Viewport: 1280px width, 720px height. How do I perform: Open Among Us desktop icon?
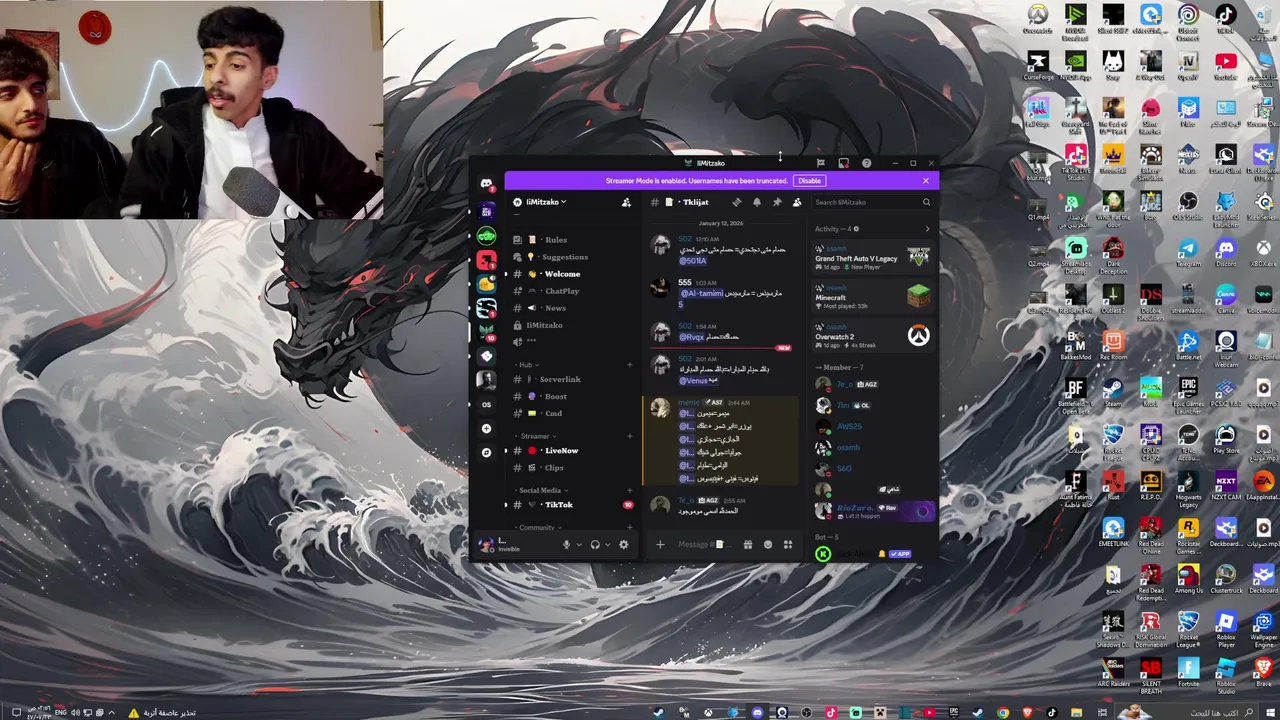pos(1188,579)
